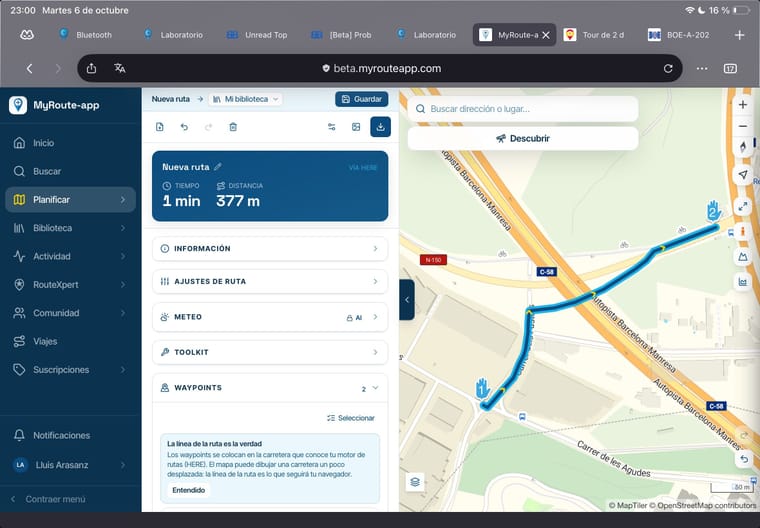The image size is (760, 528).
Task: Open Actividad in sidebar
Action: tap(70, 256)
